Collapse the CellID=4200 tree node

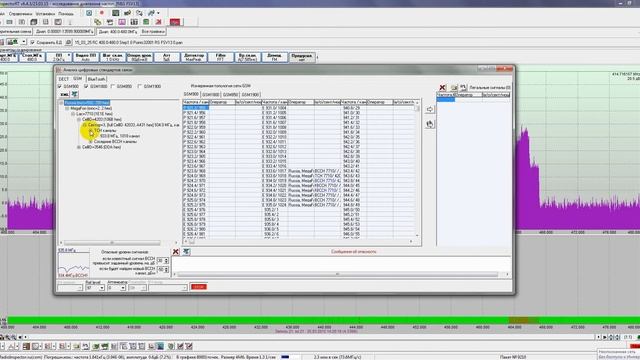[x=79, y=120]
